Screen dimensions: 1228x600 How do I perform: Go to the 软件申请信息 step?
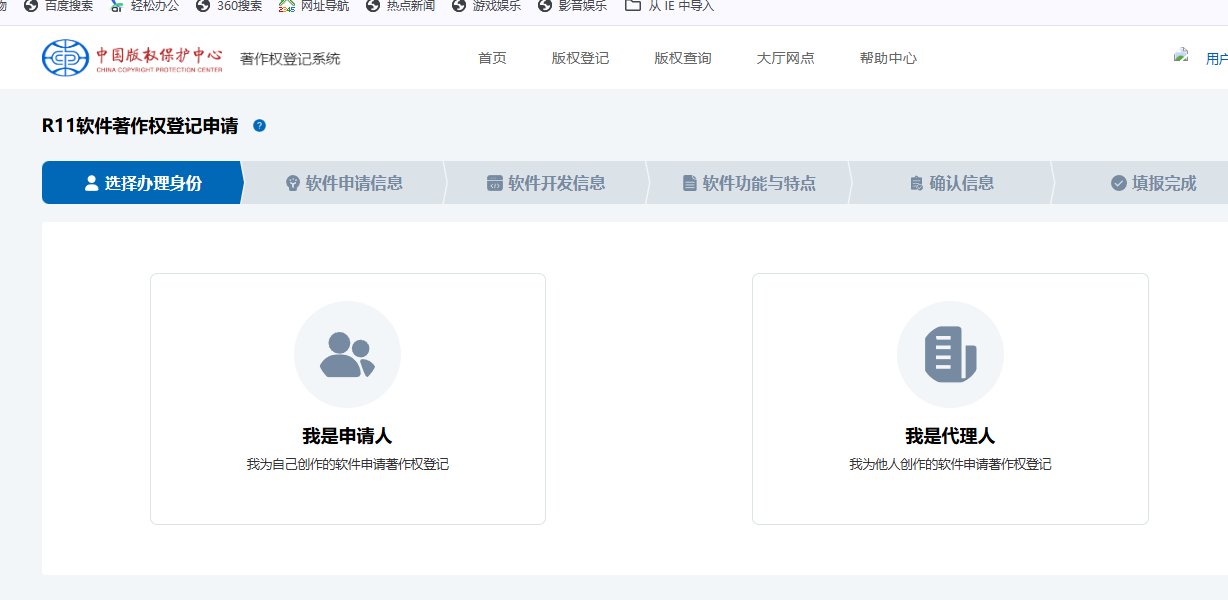click(x=344, y=183)
